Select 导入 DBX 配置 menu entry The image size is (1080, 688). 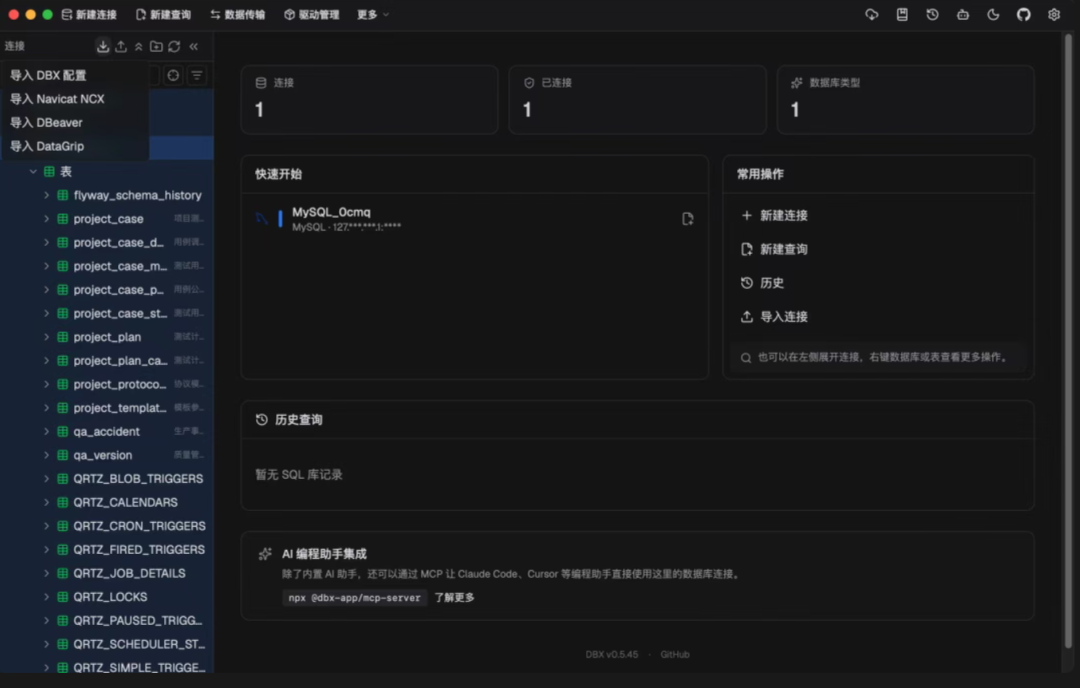(74, 76)
